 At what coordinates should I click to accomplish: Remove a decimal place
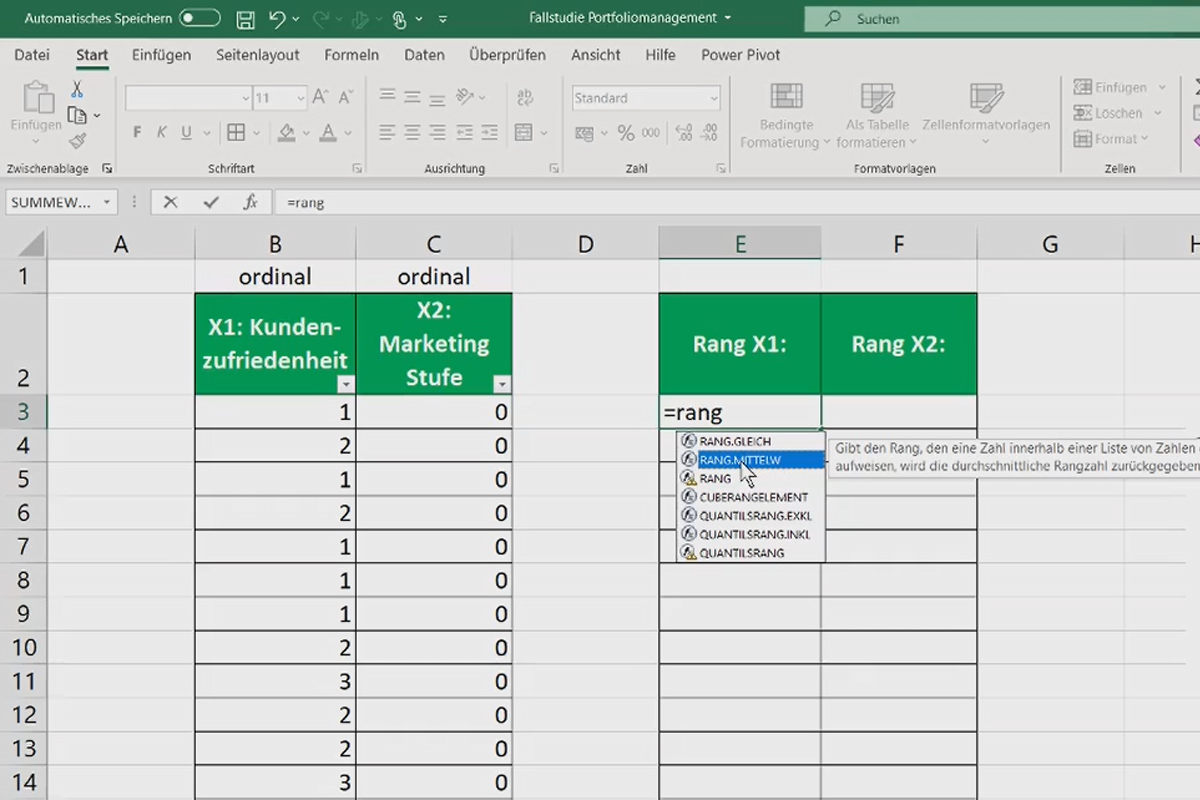(709, 132)
